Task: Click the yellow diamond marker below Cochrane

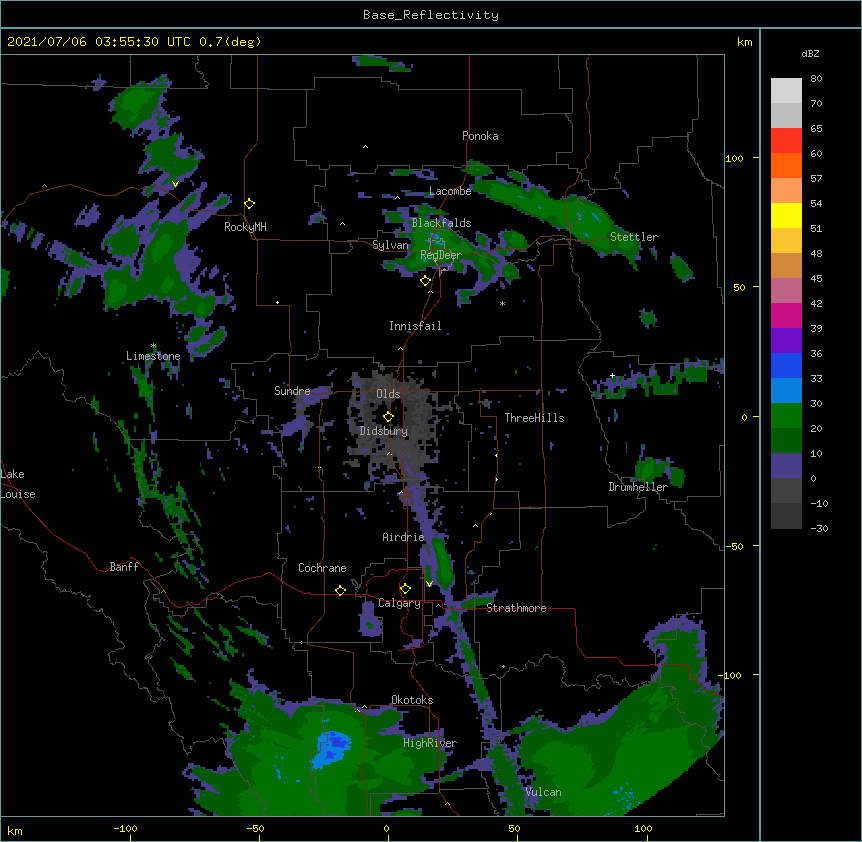Action: coord(340,590)
